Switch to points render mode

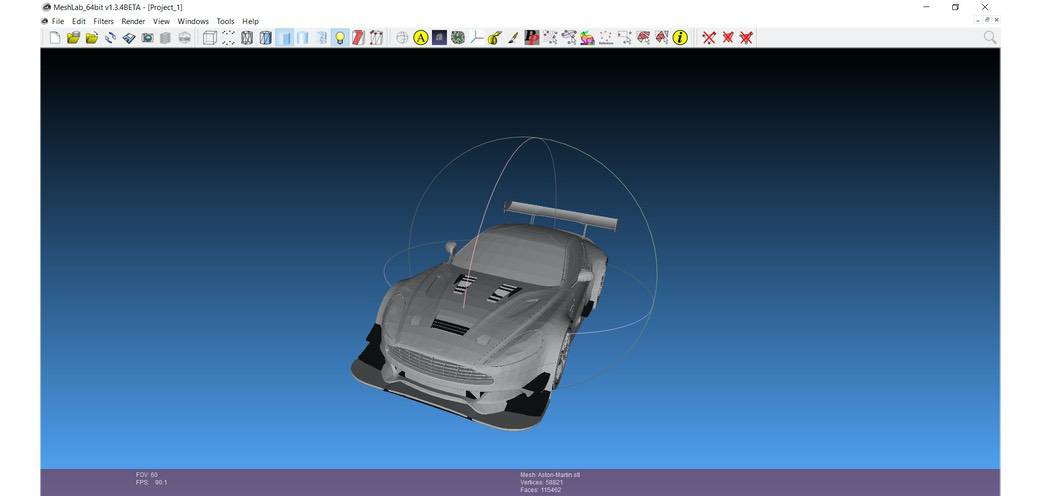pos(229,38)
